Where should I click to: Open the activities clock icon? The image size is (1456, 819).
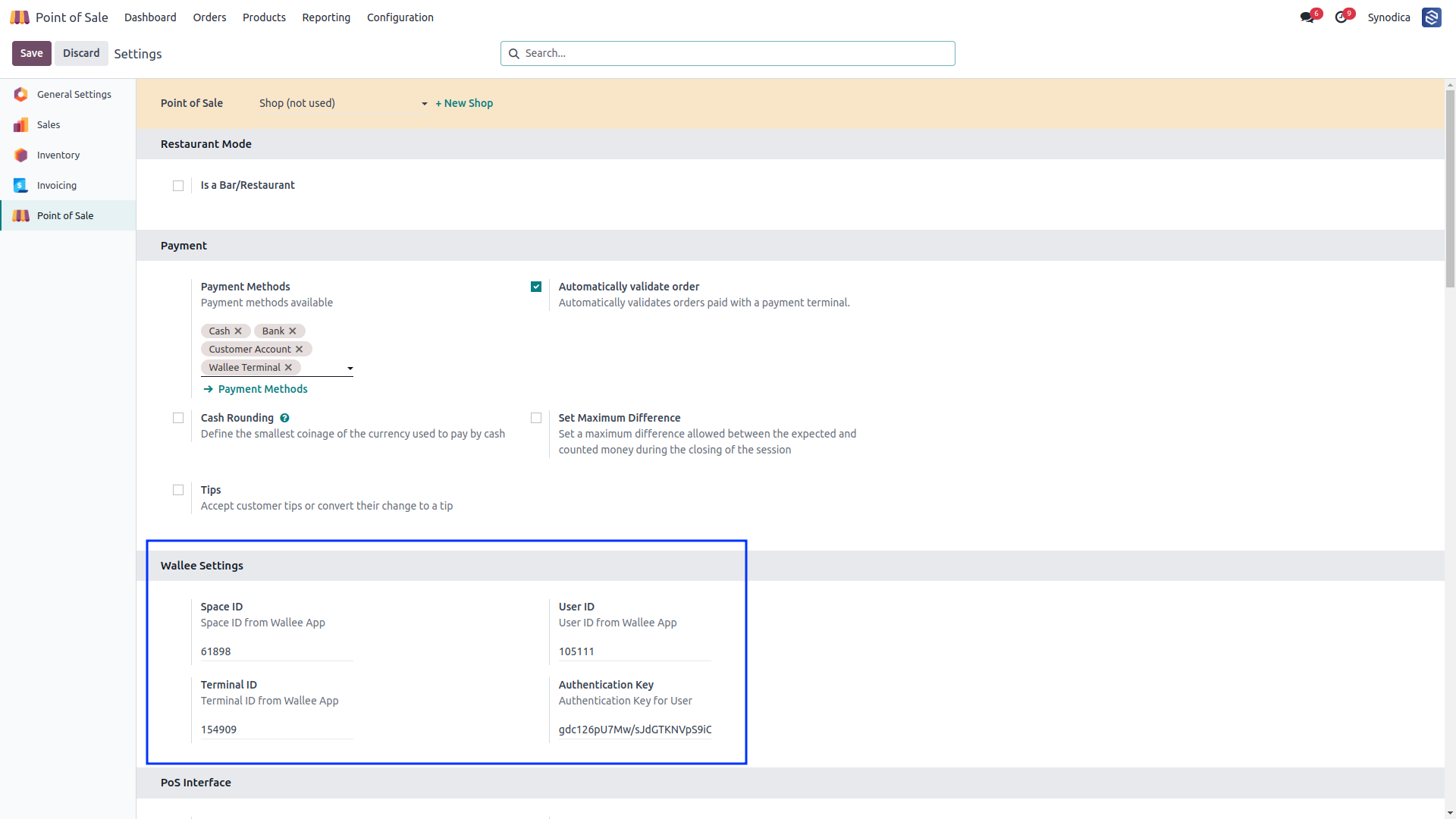[1341, 17]
